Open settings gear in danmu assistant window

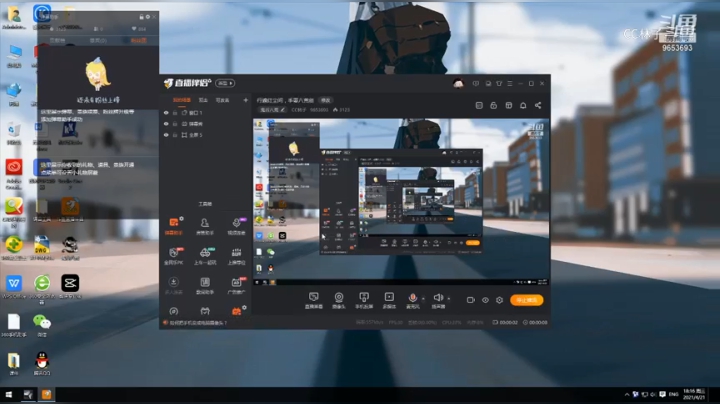point(148,17)
